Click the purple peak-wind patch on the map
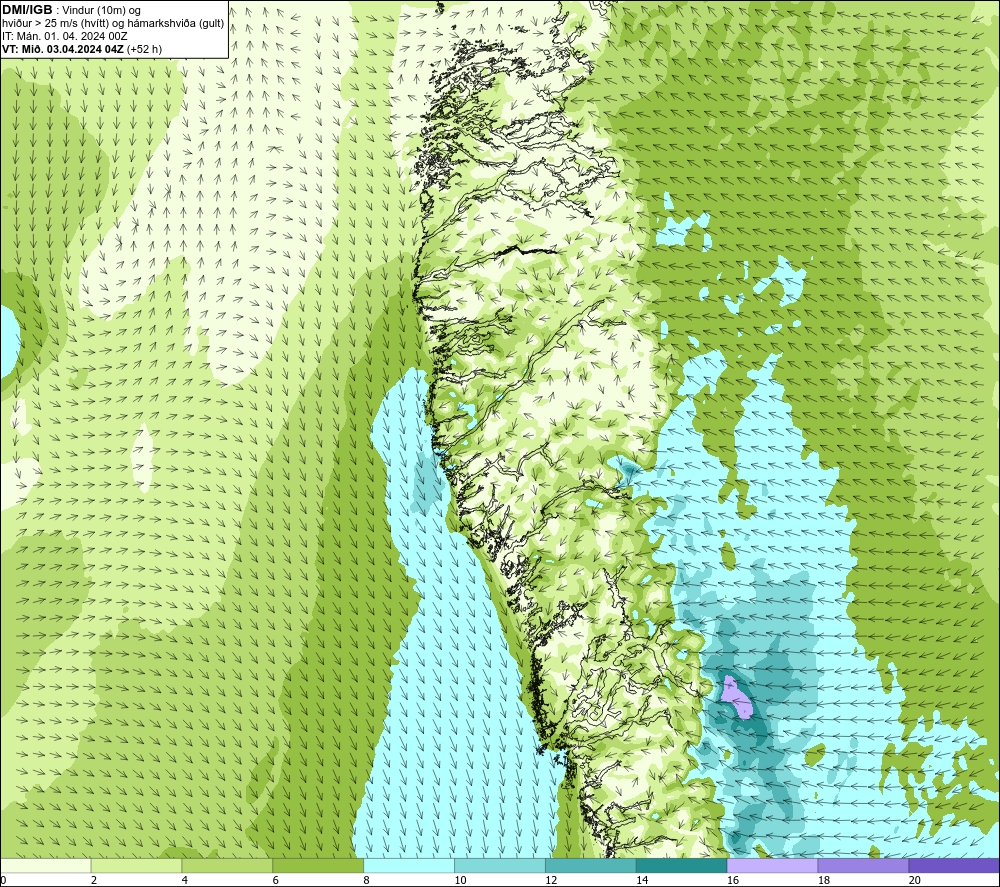 [736, 698]
